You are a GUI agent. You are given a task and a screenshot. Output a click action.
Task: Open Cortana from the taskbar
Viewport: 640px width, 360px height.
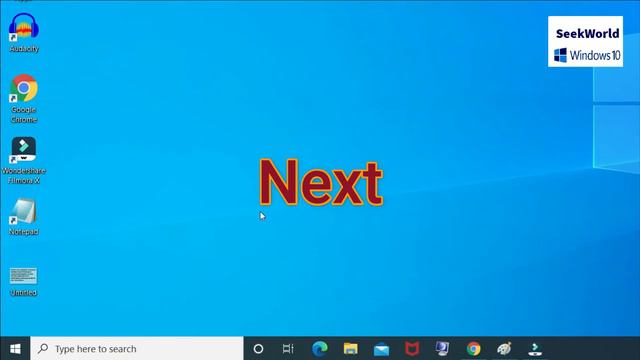click(x=258, y=349)
